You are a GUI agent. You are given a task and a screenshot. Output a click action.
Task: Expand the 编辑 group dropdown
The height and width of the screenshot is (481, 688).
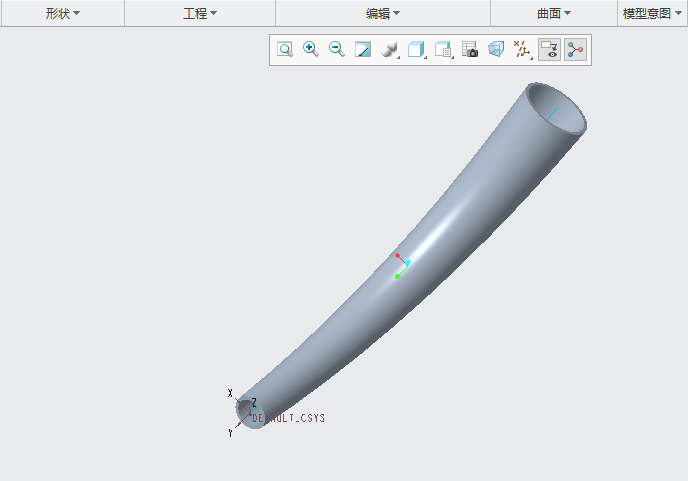382,13
